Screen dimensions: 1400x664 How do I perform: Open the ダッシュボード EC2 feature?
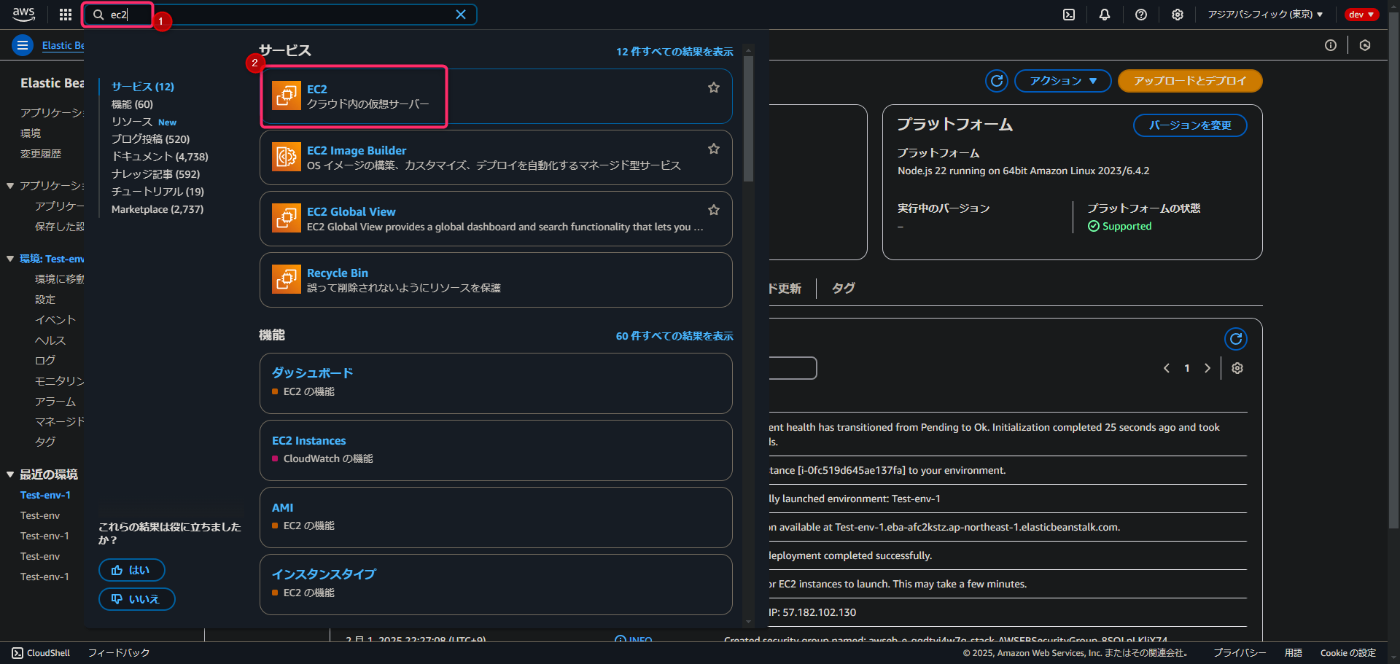coord(496,382)
